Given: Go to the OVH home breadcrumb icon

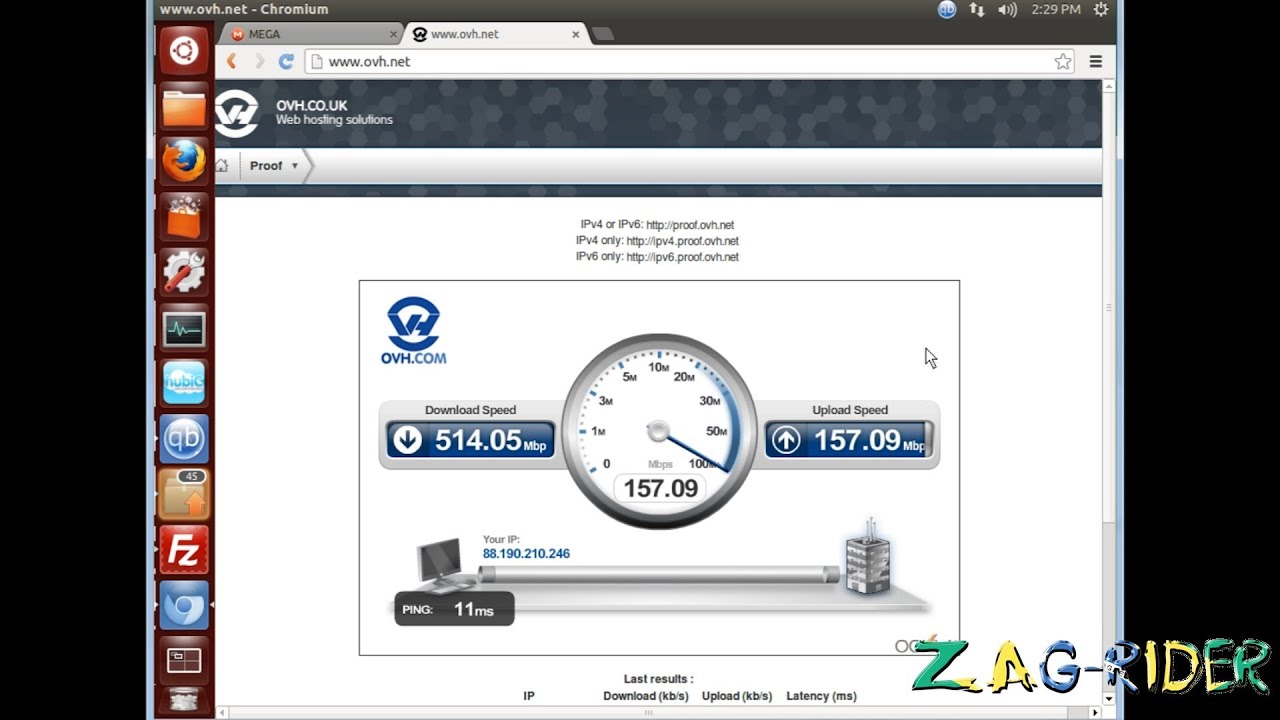Looking at the screenshot, I should click(222, 165).
